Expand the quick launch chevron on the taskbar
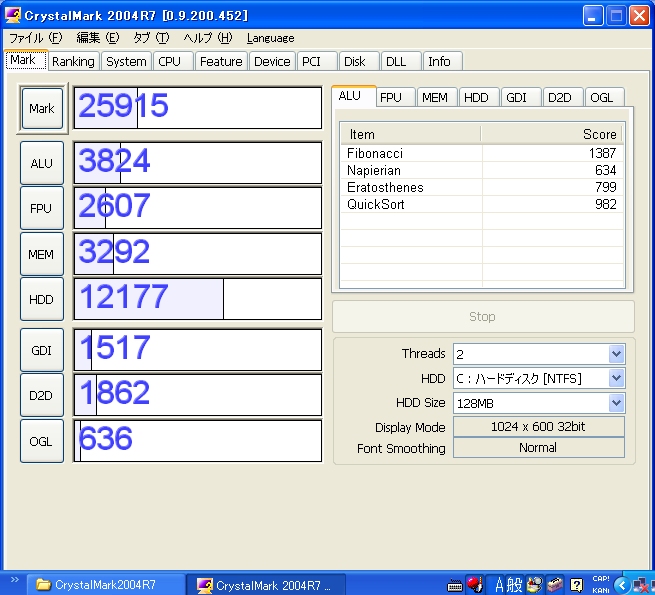Screen dimensions: 655x595 (15, 580)
